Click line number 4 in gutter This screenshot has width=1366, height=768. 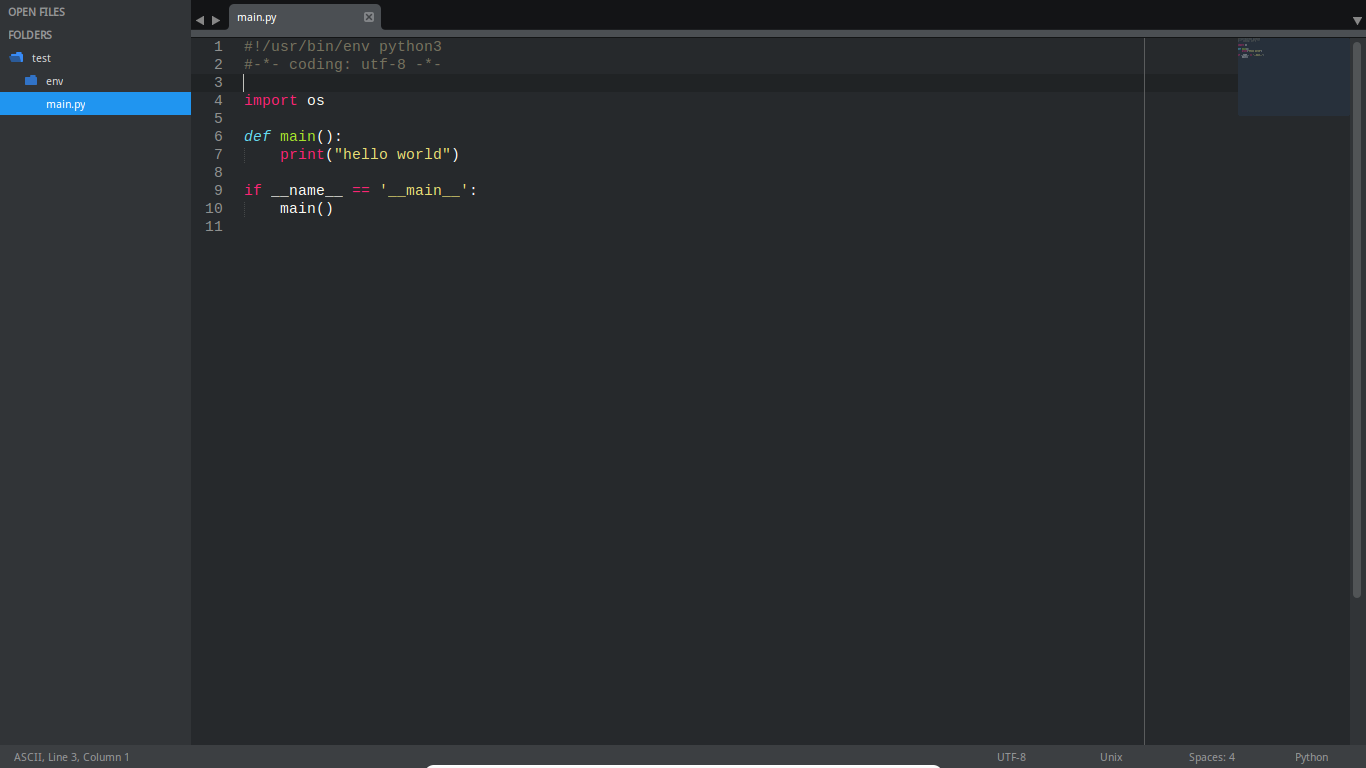218,101
